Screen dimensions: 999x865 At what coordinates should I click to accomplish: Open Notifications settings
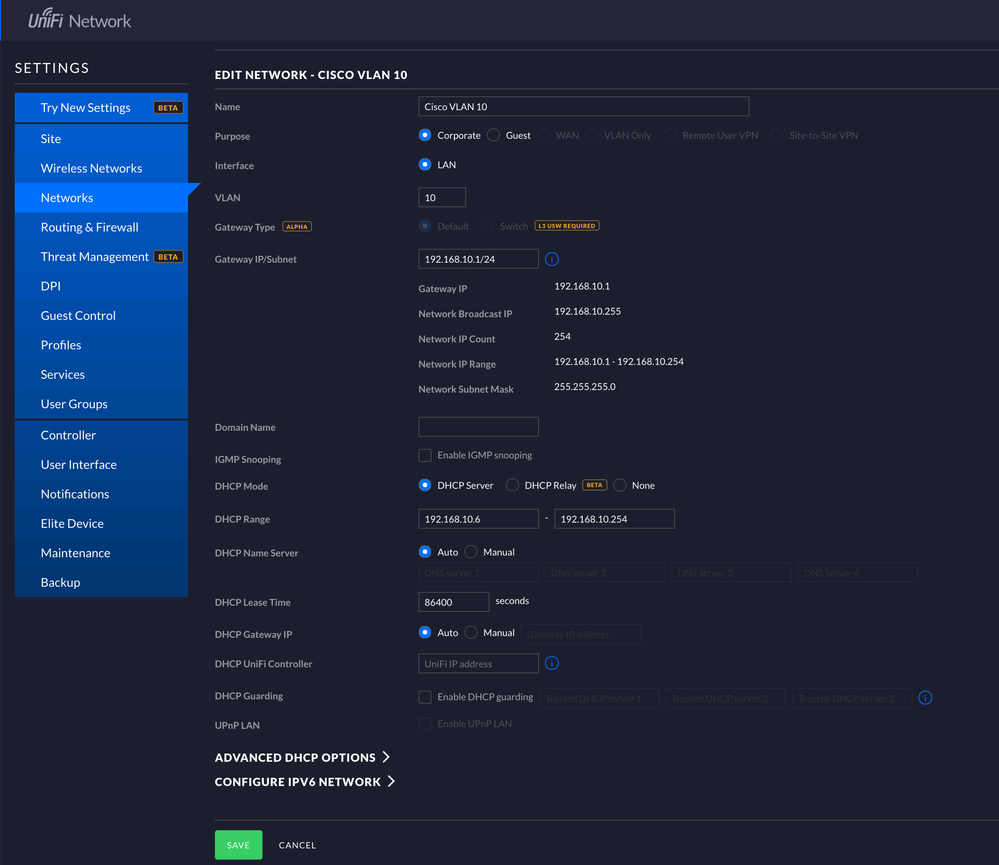[101, 494]
